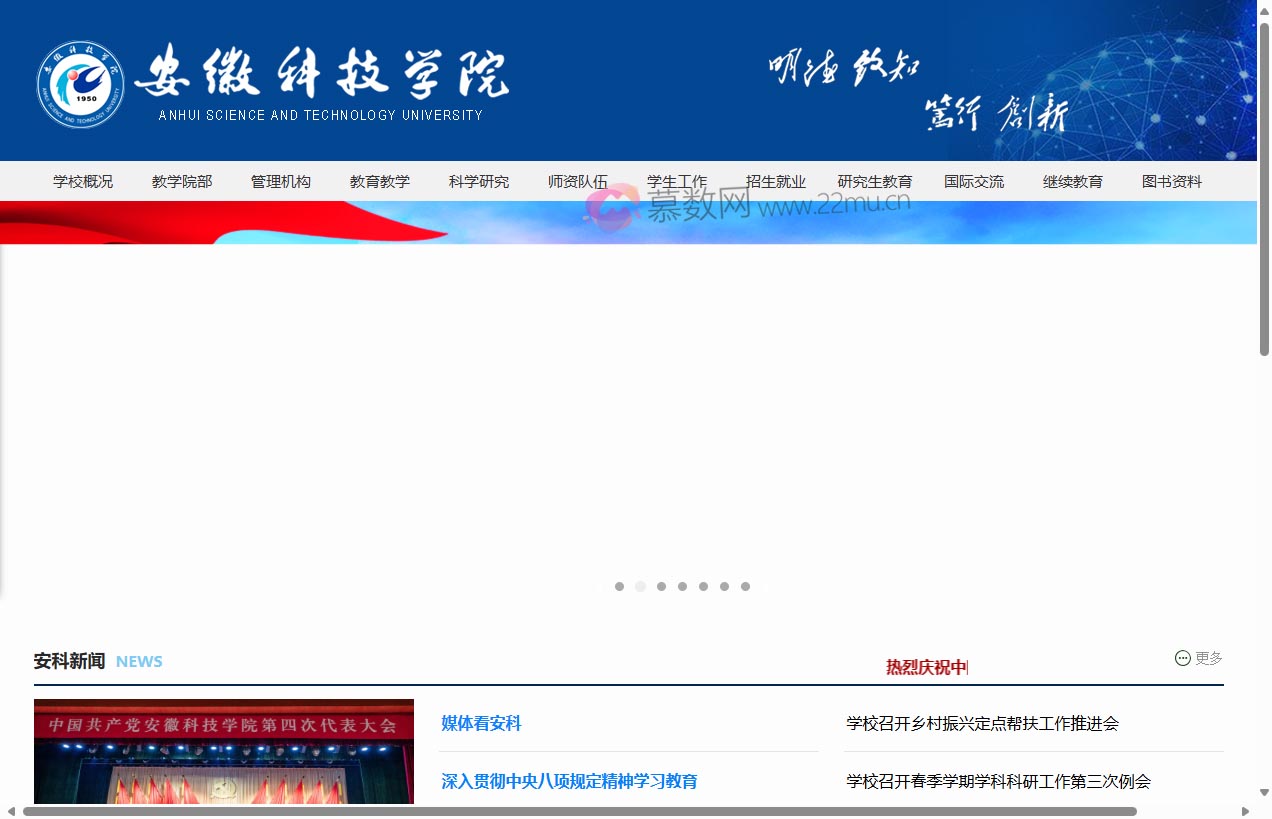Open the "更多" ellipsis icon next to 更多

[1182, 657]
